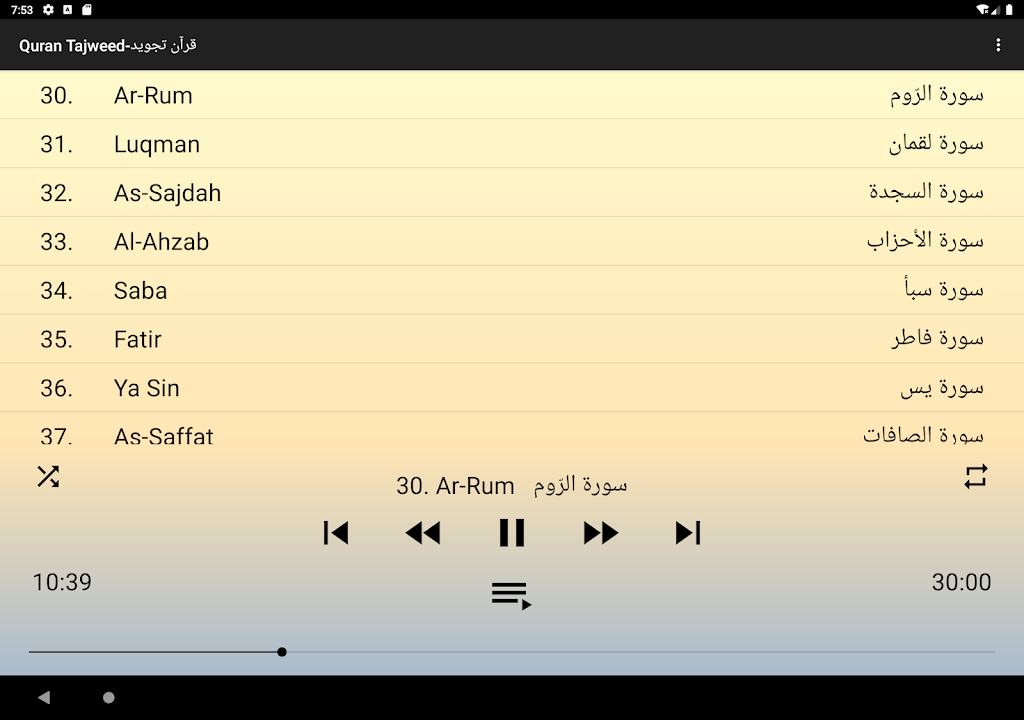Select surah 31 Luqman

click(512, 144)
